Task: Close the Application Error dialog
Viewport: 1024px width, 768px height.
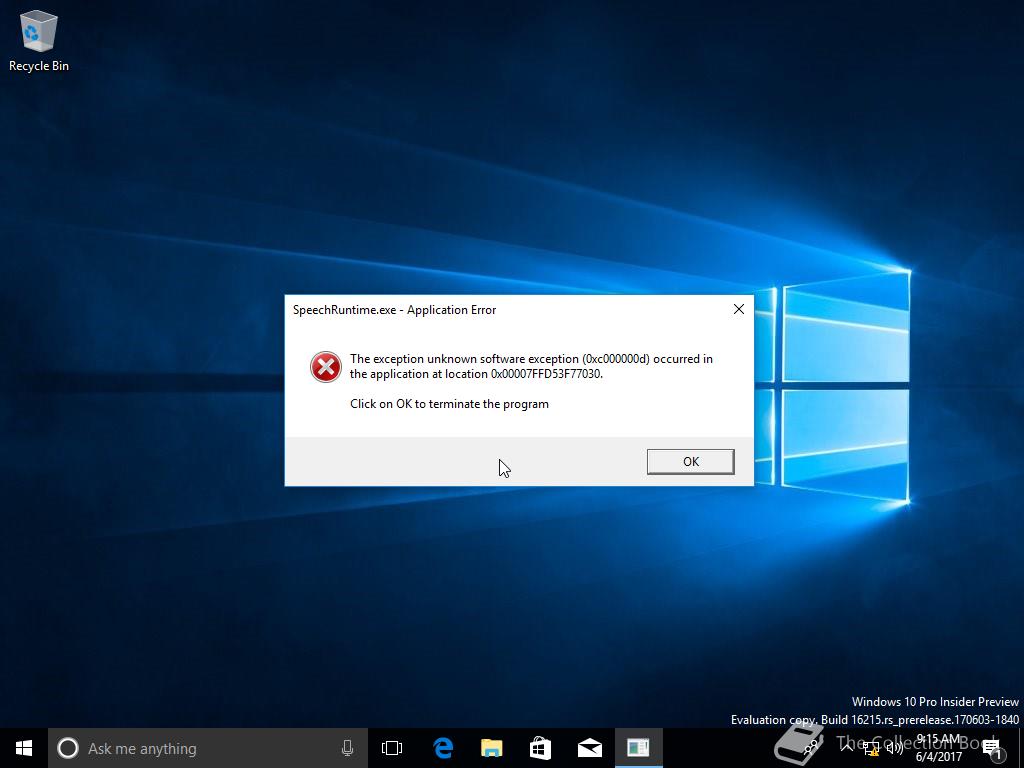Action: [x=739, y=310]
